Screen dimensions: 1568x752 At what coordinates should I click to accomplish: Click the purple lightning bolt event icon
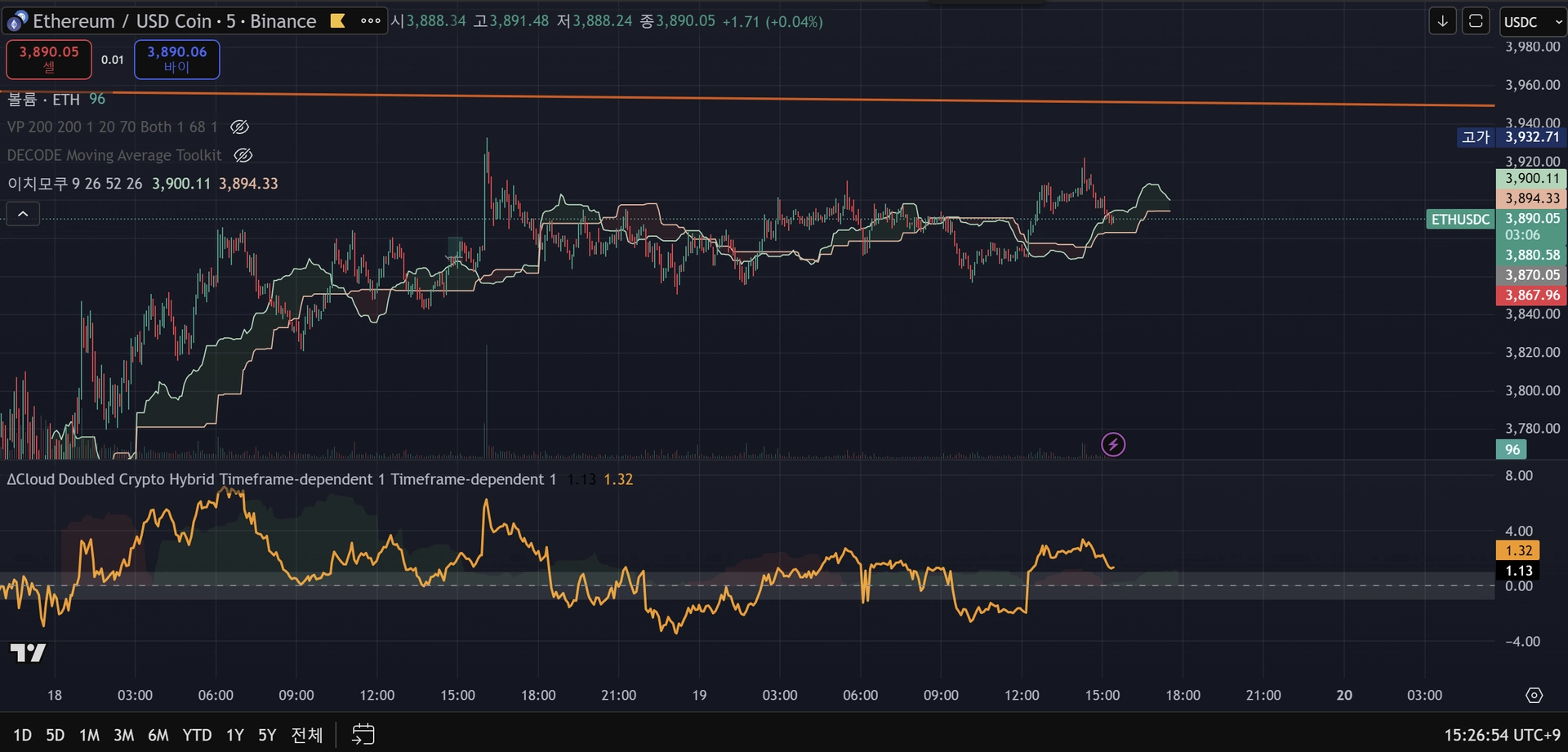pos(1113,444)
